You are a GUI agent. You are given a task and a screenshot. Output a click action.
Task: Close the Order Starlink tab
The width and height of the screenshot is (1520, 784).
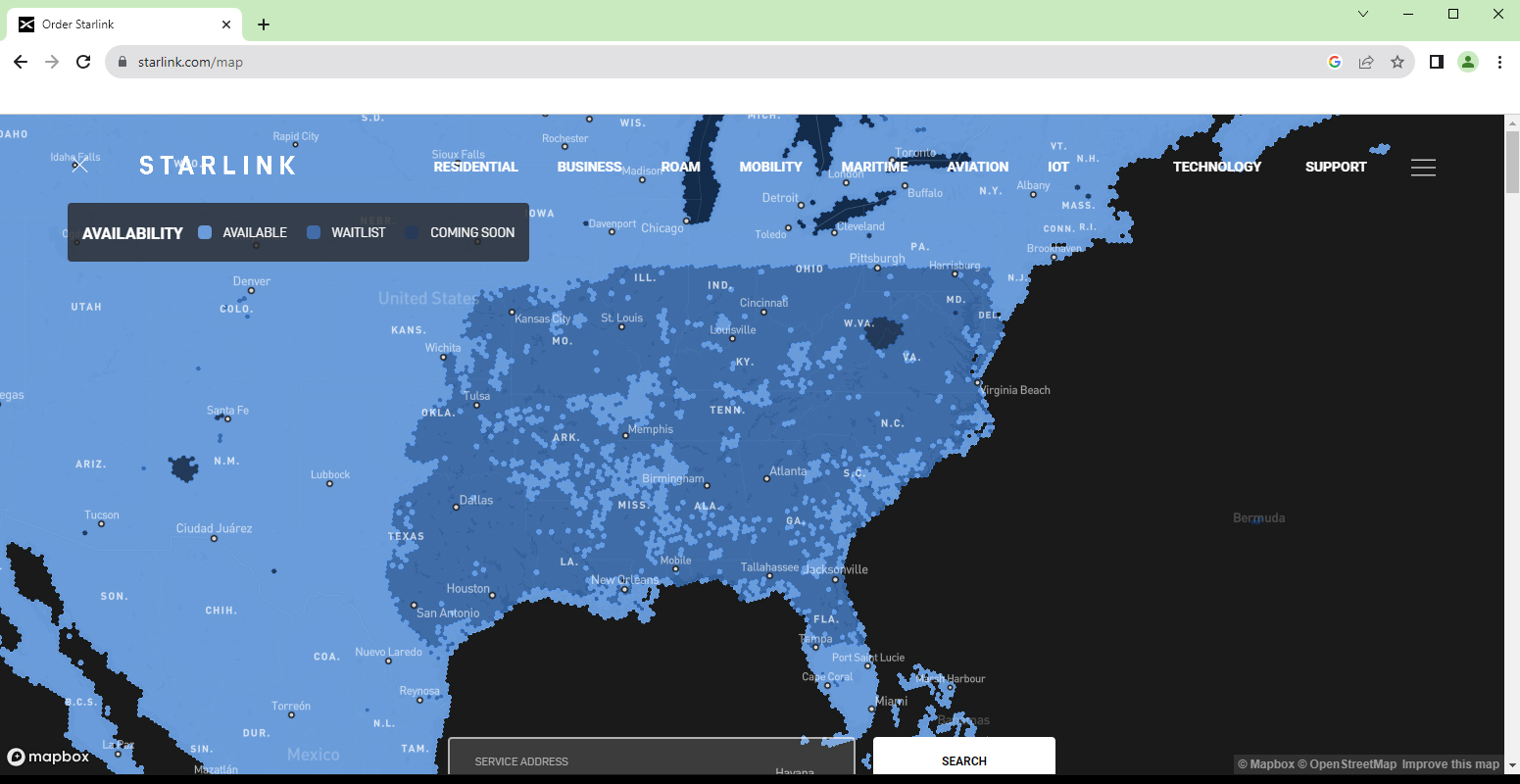[226, 24]
